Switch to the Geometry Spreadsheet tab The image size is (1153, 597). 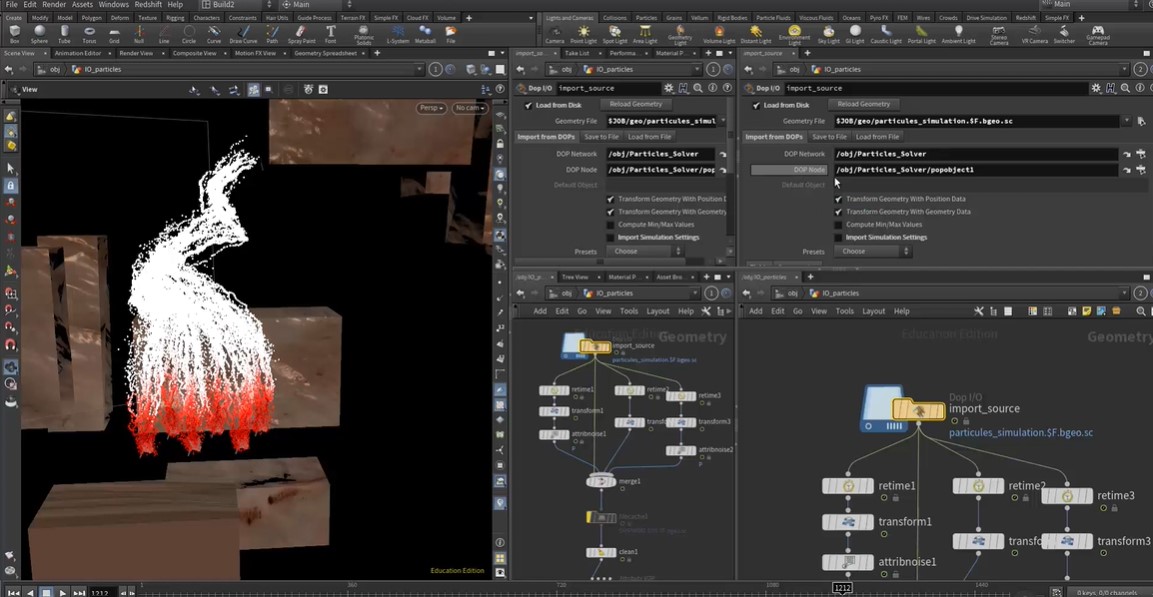click(325, 53)
